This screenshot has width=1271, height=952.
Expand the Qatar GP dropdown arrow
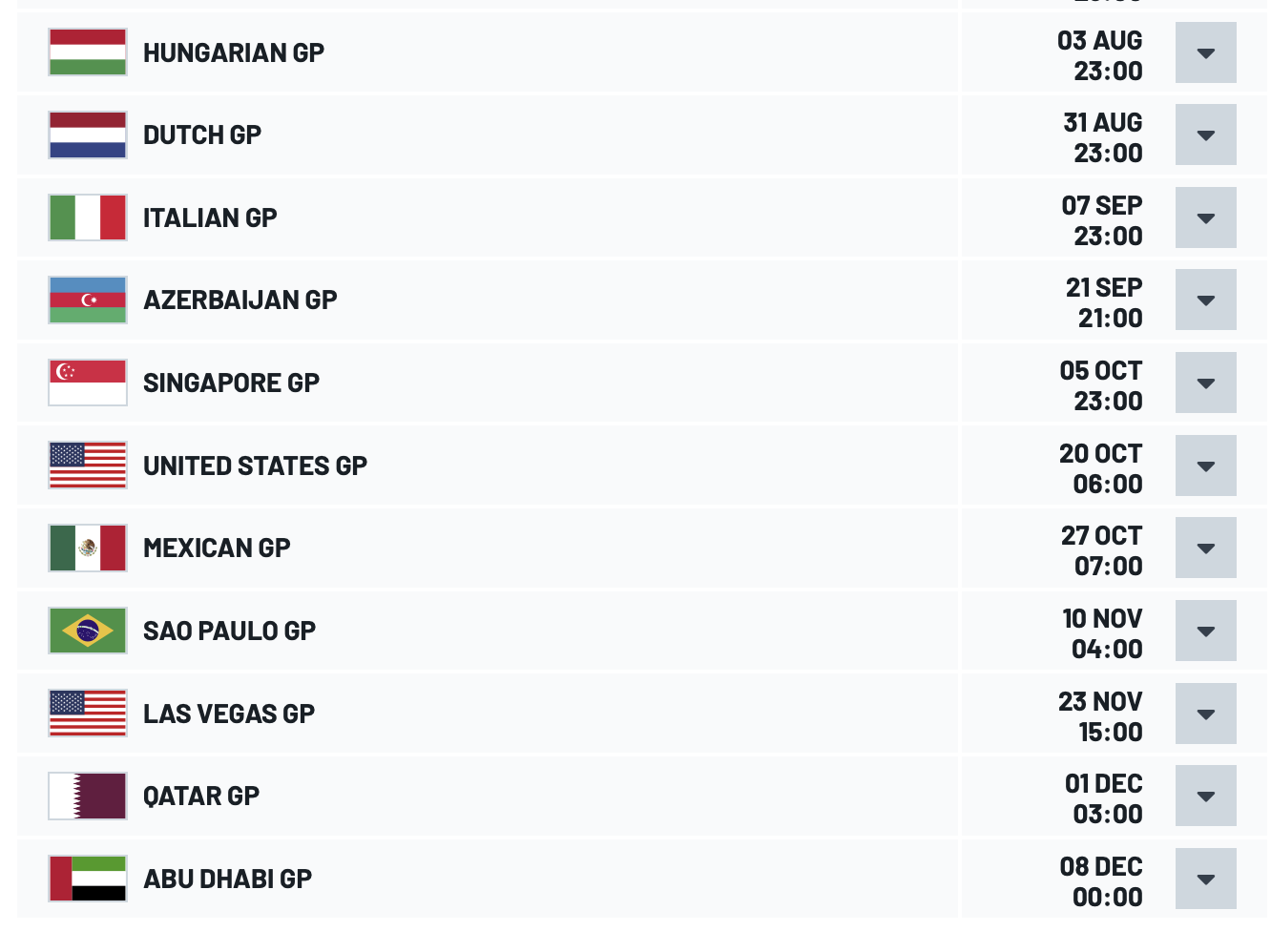[1206, 796]
